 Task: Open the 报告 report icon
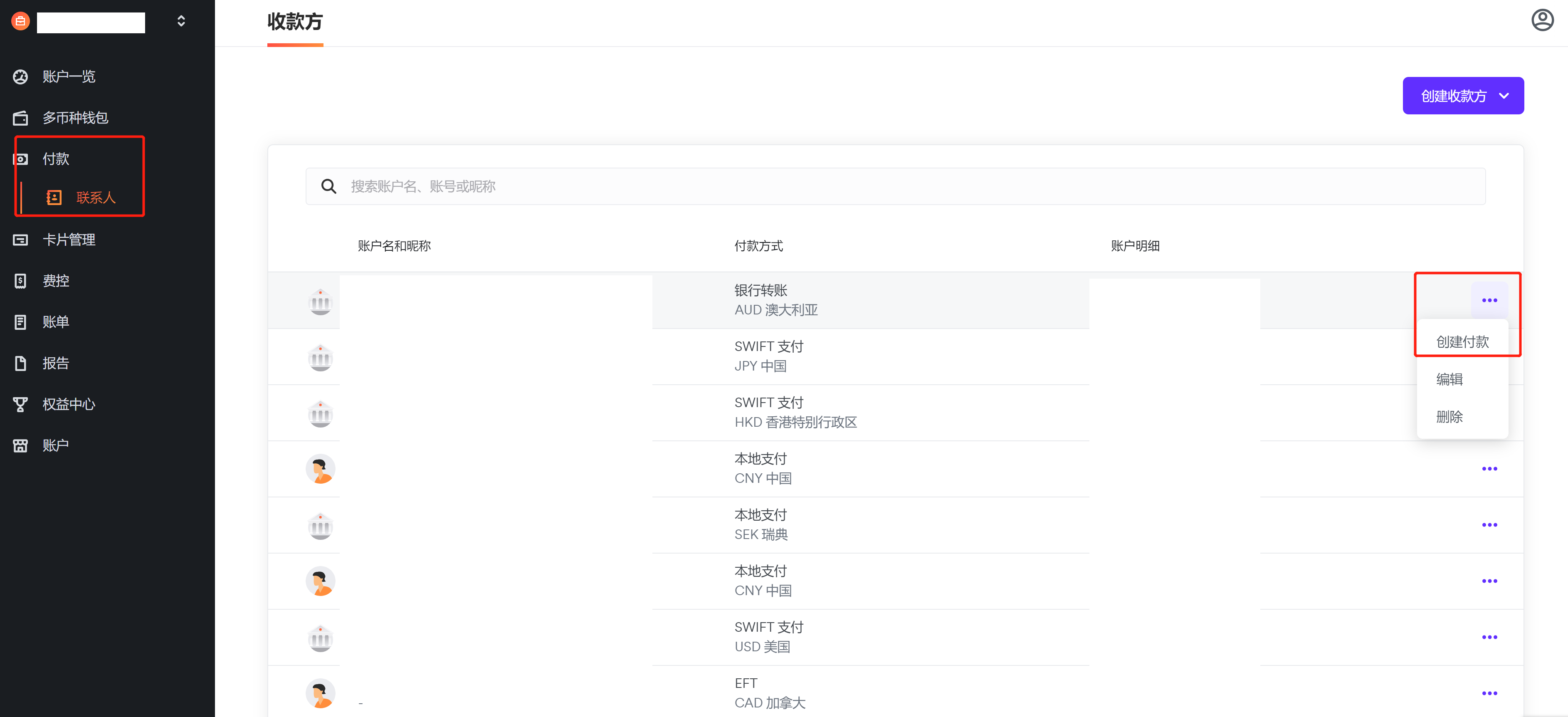tap(20, 363)
